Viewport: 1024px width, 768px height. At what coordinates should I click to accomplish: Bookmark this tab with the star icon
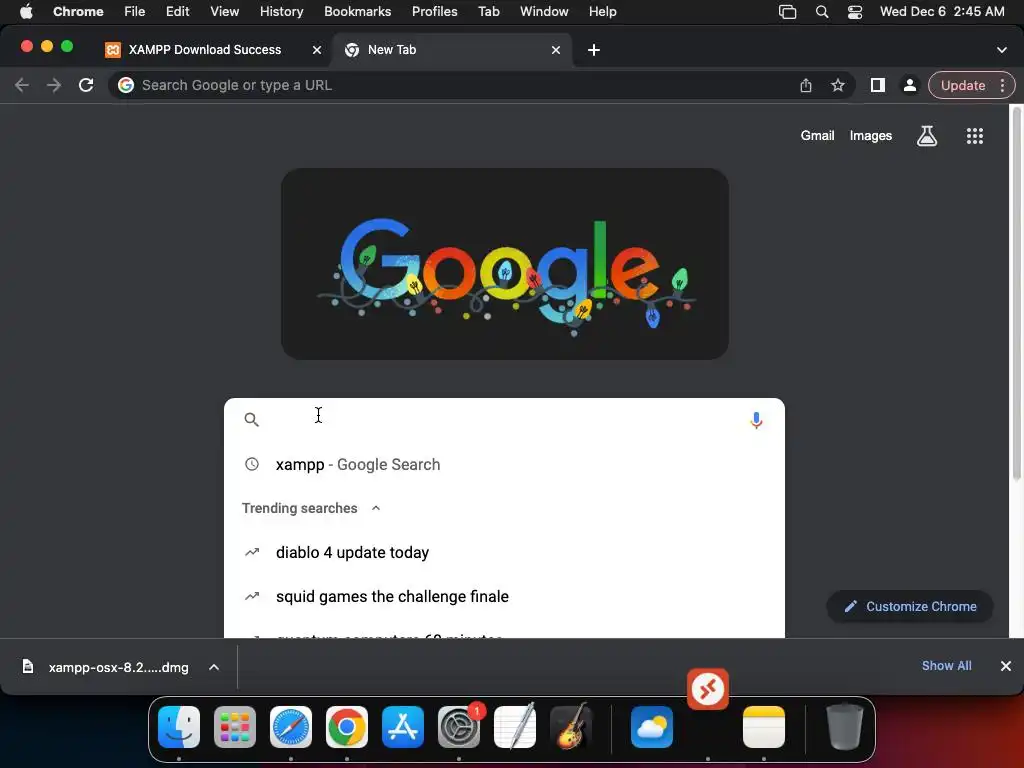[838, 85]
